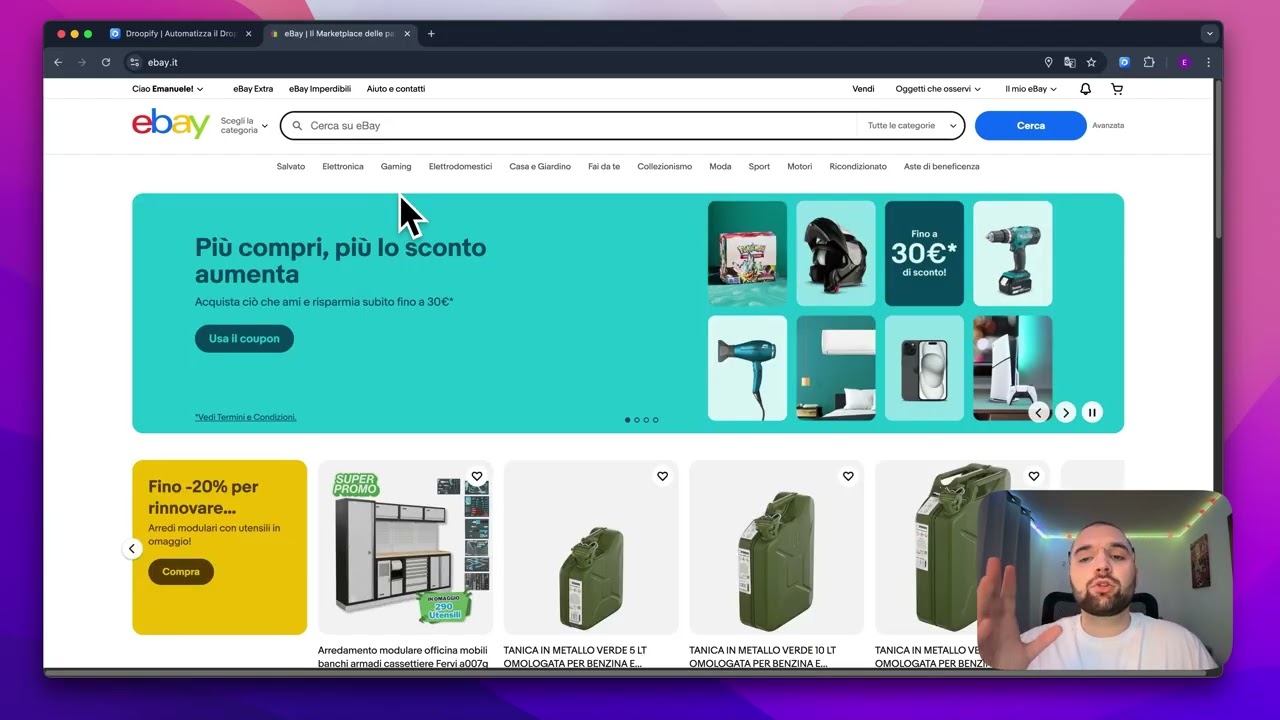Open Aiuto e contatti link
Image resolution: width=1280 pixels, height=720 pixels.
[396, 89]
